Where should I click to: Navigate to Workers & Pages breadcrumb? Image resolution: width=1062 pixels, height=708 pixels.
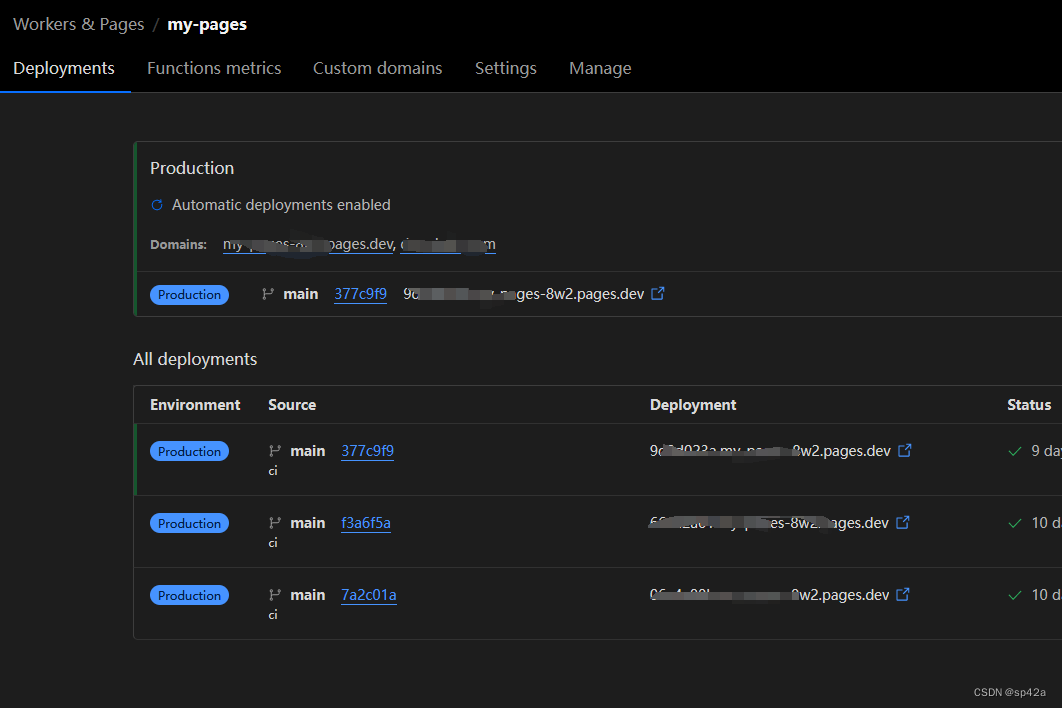coord(79,24)
